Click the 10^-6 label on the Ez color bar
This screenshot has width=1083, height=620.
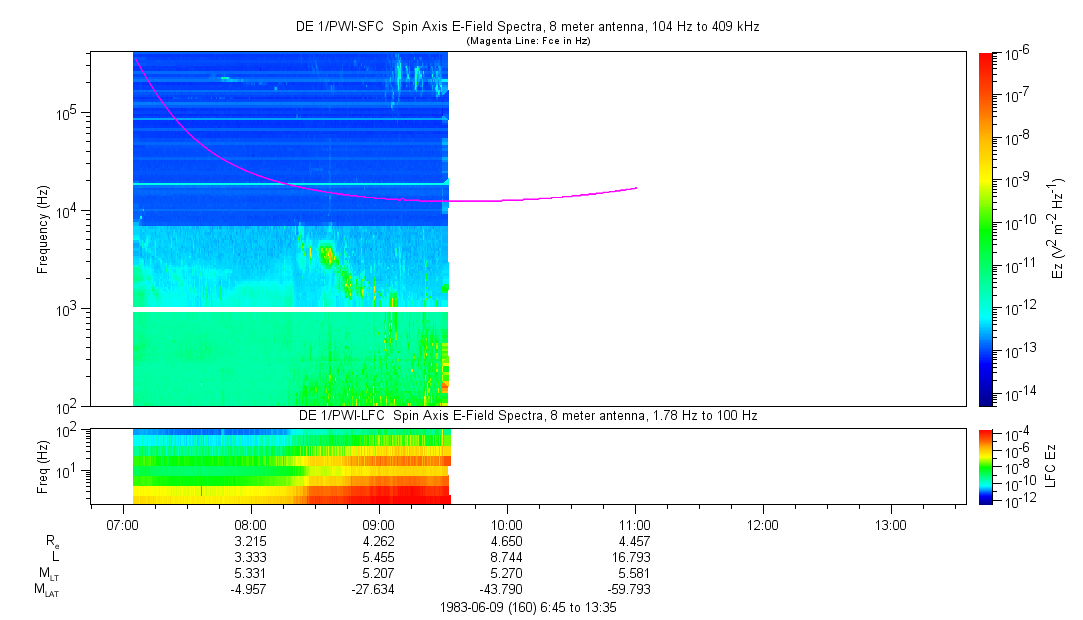point(1016,52)
